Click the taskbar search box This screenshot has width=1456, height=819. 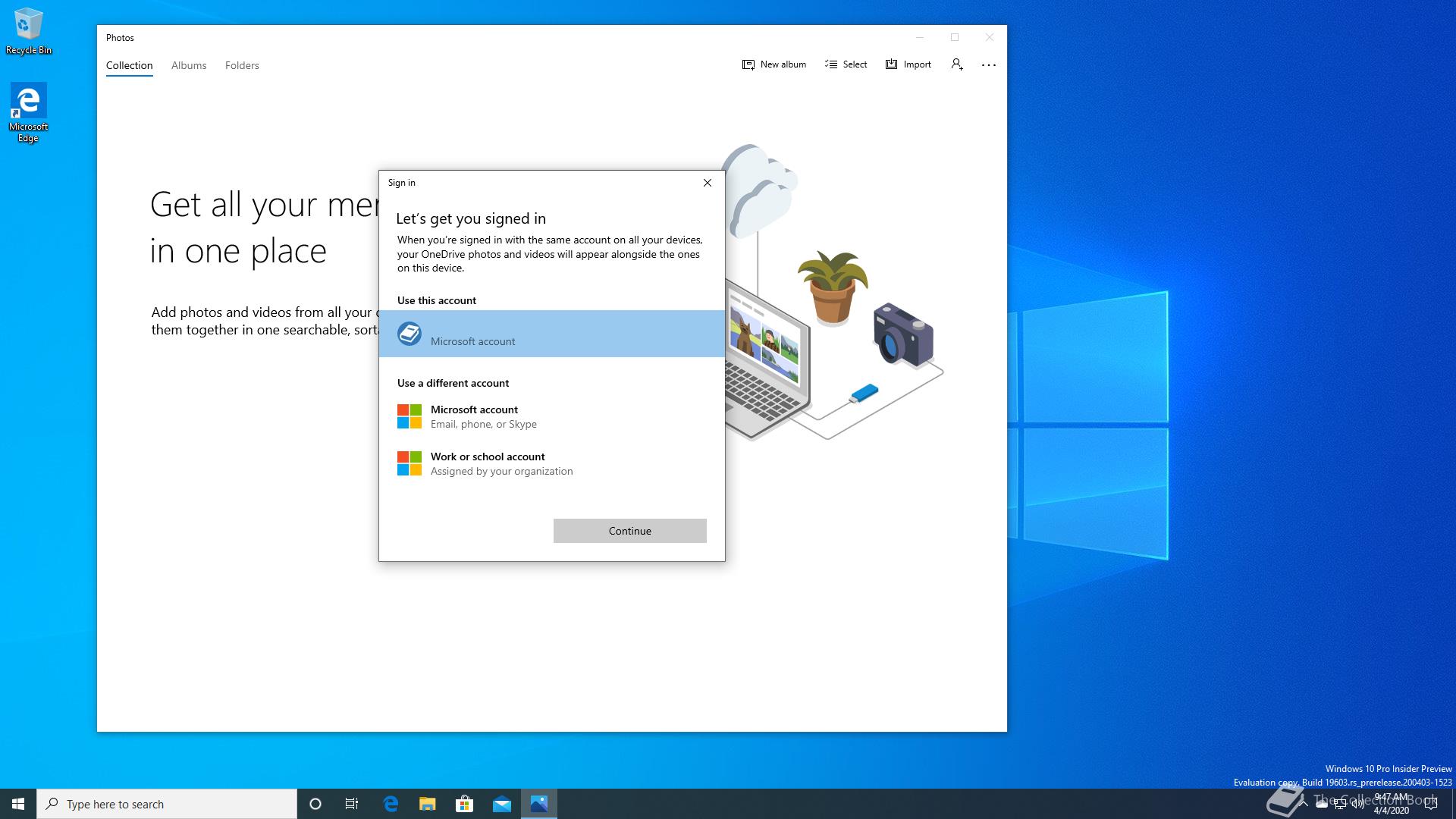point(167,804)
